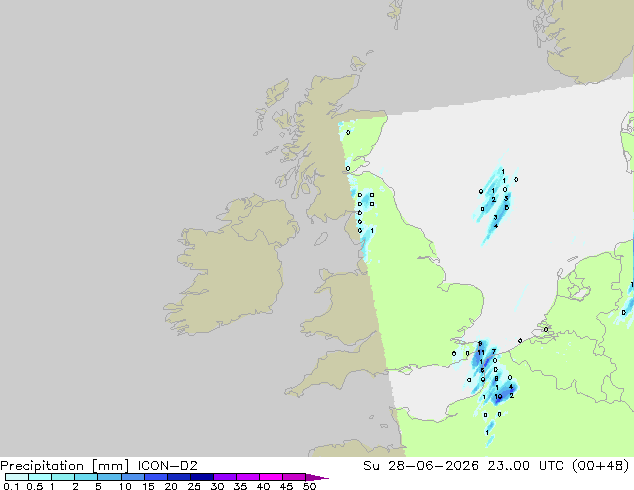Click the '(00+48)' forecast offset text

tap(600, 466)
